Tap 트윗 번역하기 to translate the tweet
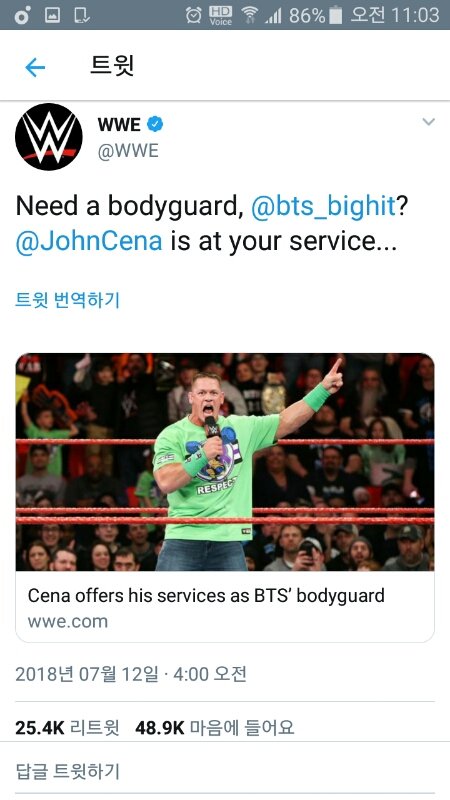The width and height of the screenshot is (450, 800). pyautogui.click(x=67, y=300)
